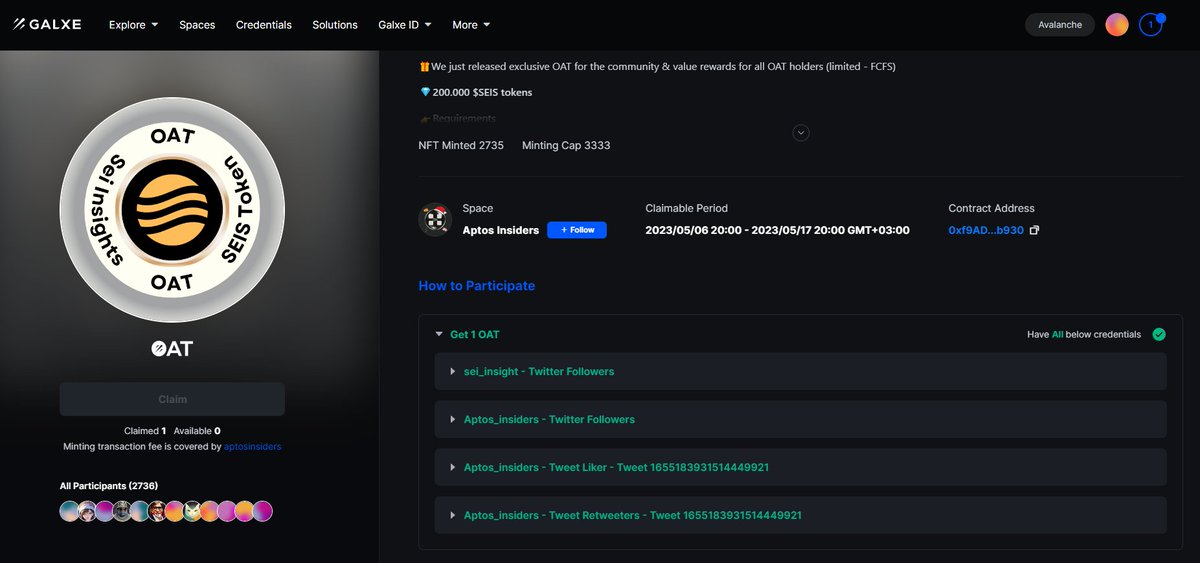This screenshot has width=1200, height=563.
Task: Copy the contract address icon
Action: click(1035, 230)
